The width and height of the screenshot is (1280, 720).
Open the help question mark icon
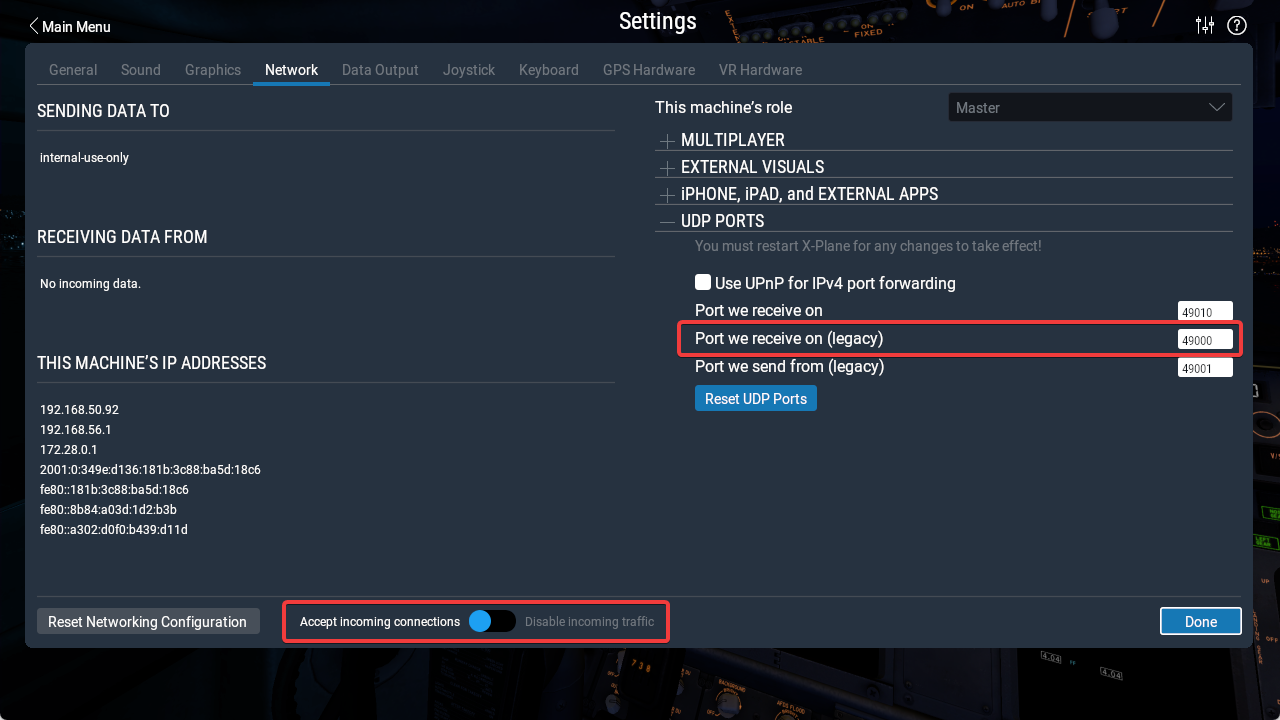(x=1236, y=25)
